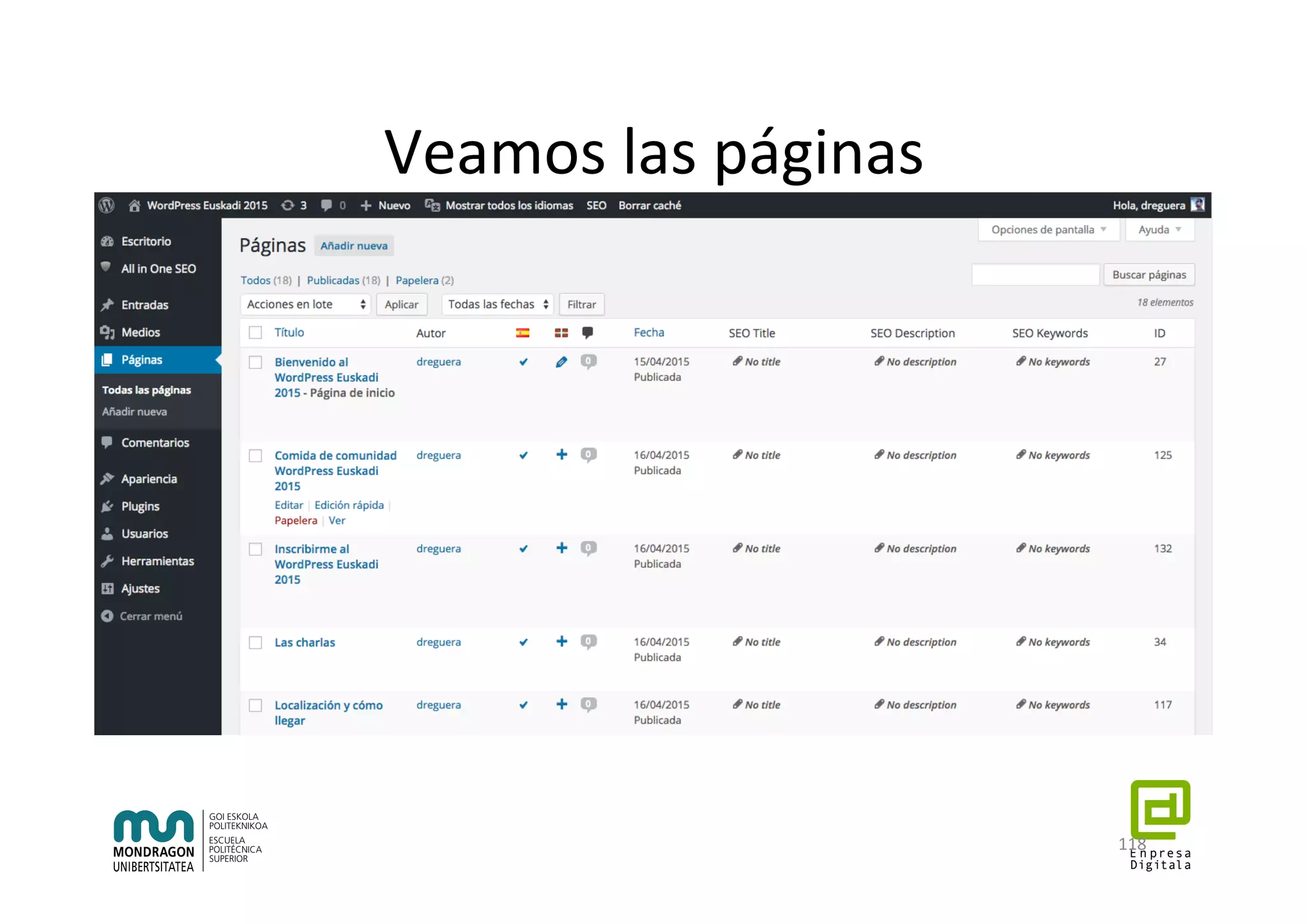Select Todas las páginas submenu
Screen dimensions: 1308x924
pyautogui.click(x=146, y=390)
